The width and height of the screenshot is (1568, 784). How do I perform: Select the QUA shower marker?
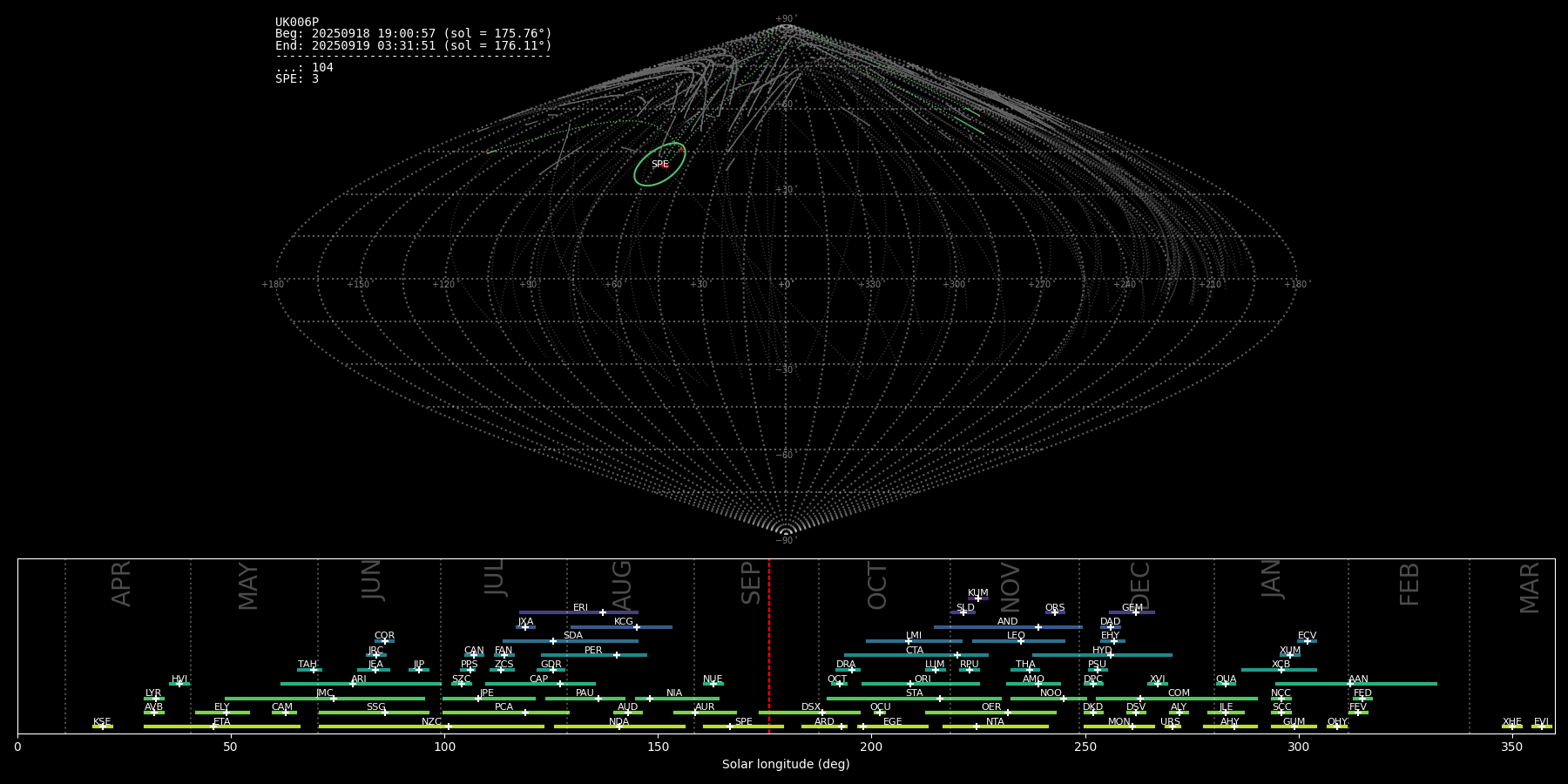pyautogui.click(x=1225, y=684)
